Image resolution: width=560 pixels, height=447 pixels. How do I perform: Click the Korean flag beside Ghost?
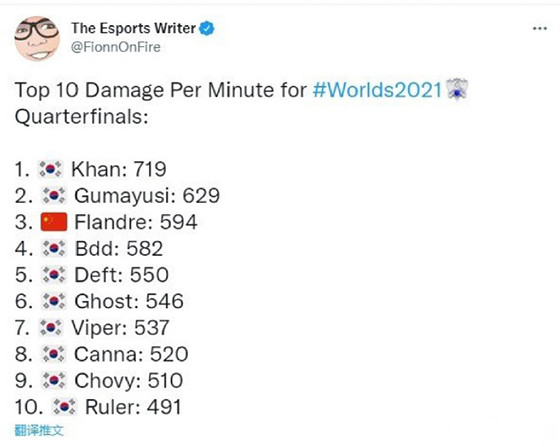[54, 301]
